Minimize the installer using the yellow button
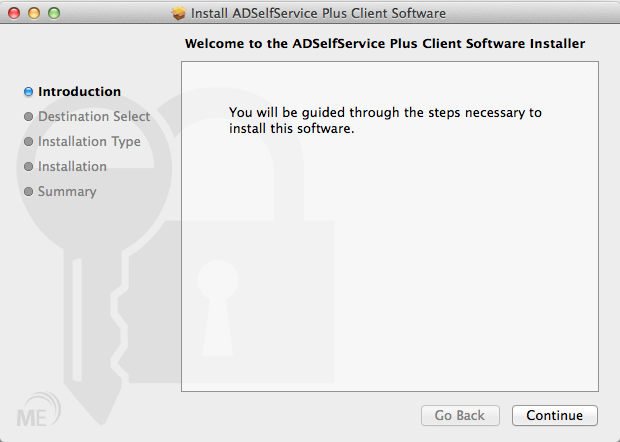The image size is (620, 442). 34,14
